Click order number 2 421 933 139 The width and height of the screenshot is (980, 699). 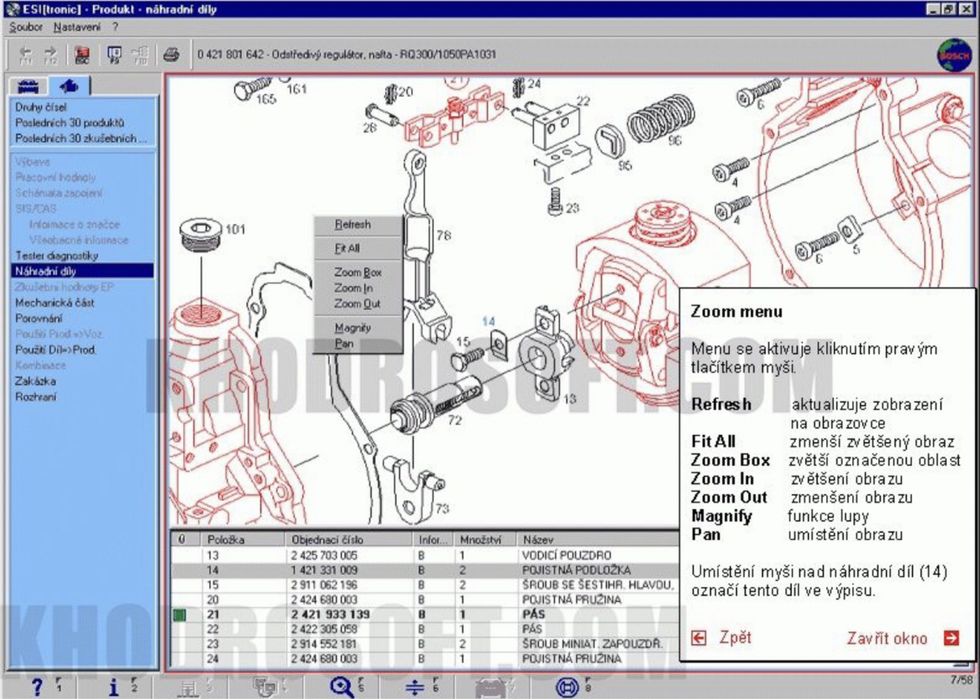[329, 615]
